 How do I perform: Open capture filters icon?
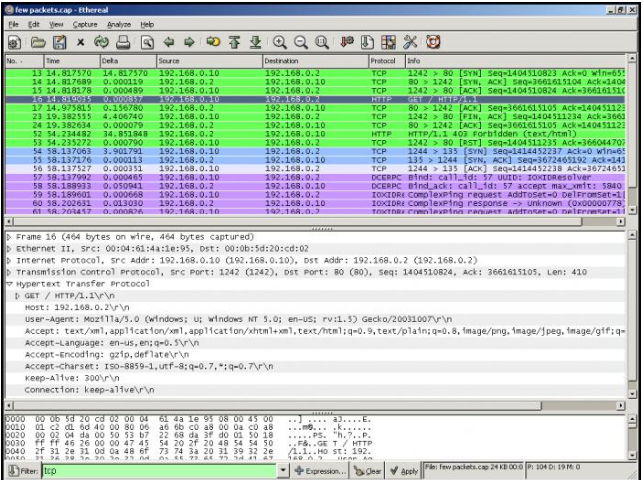(x=347, y=42)
